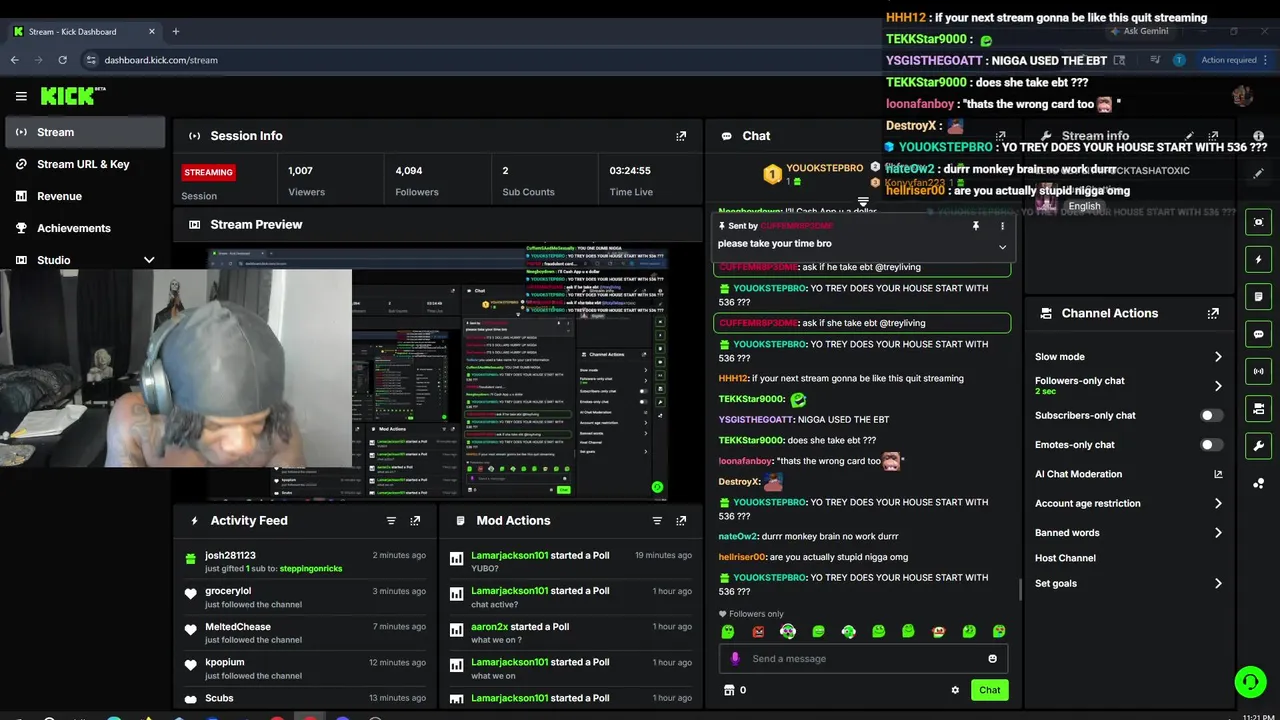This screenshot has height=720, width=1280.
Task: Expand the Studio sidebar section
Action: 149,260
